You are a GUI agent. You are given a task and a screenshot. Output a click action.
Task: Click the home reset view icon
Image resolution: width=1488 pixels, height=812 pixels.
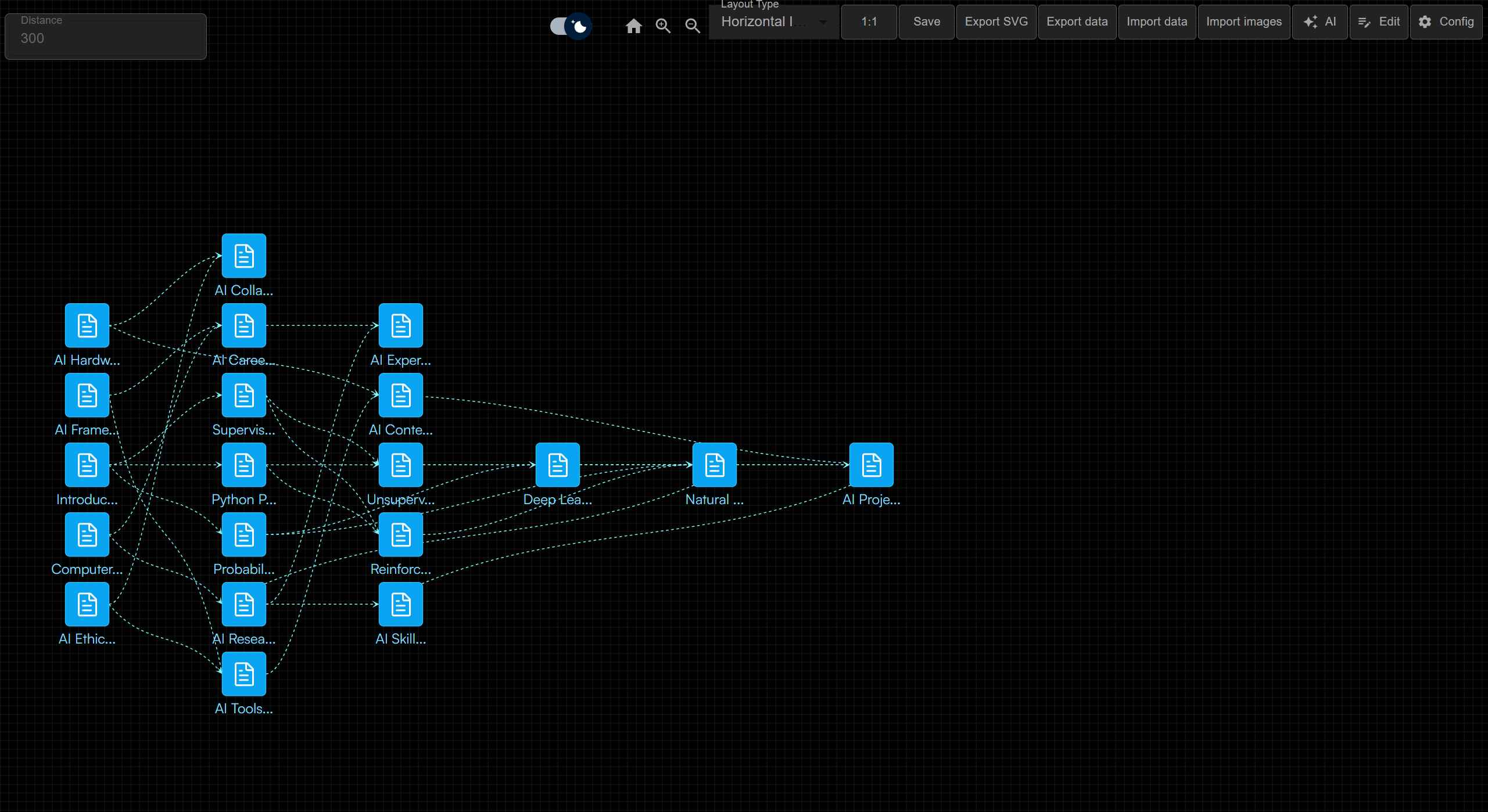tap(633, 26)
